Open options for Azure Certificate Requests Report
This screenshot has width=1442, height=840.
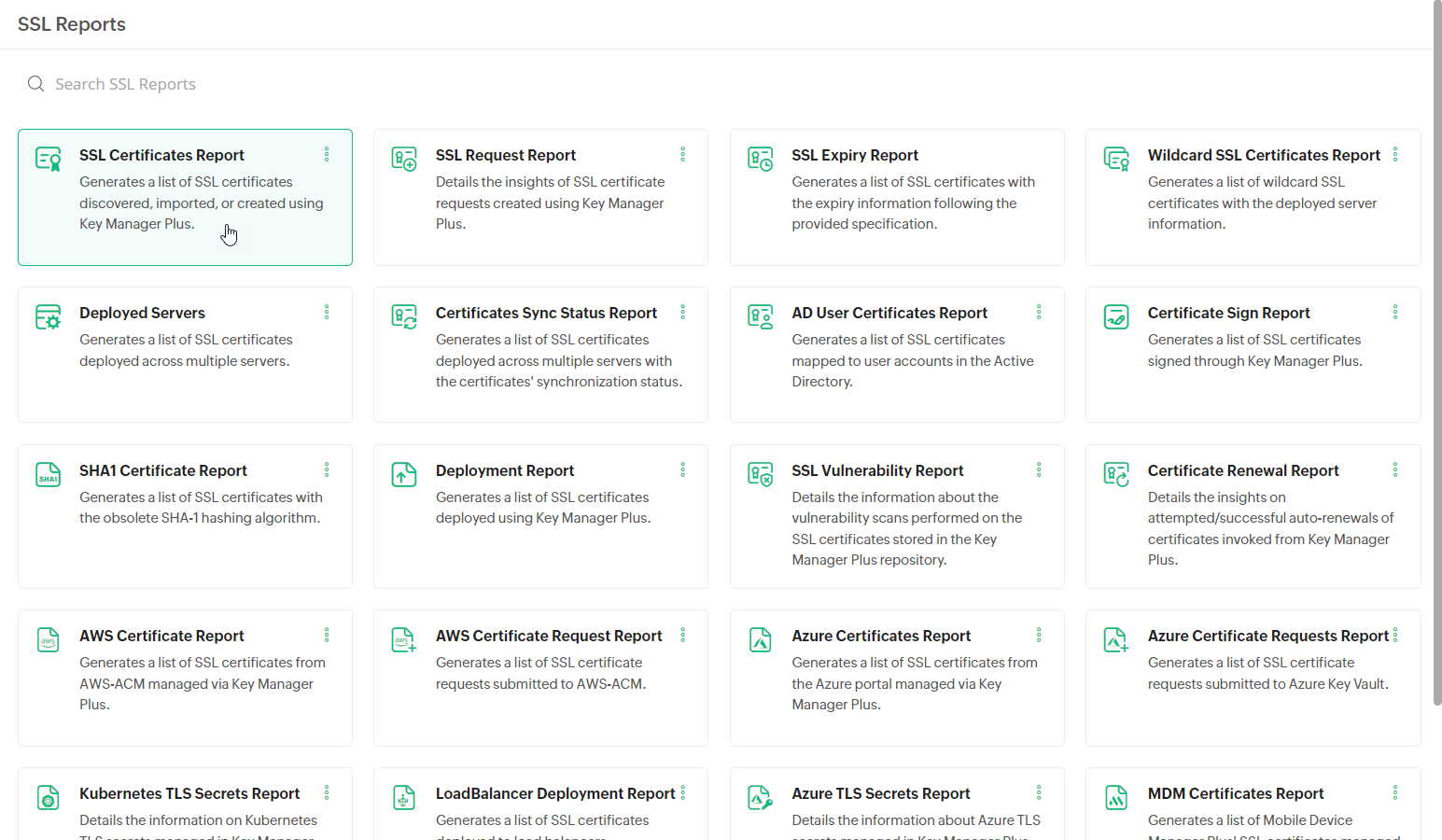click(x=1395, y=635)
